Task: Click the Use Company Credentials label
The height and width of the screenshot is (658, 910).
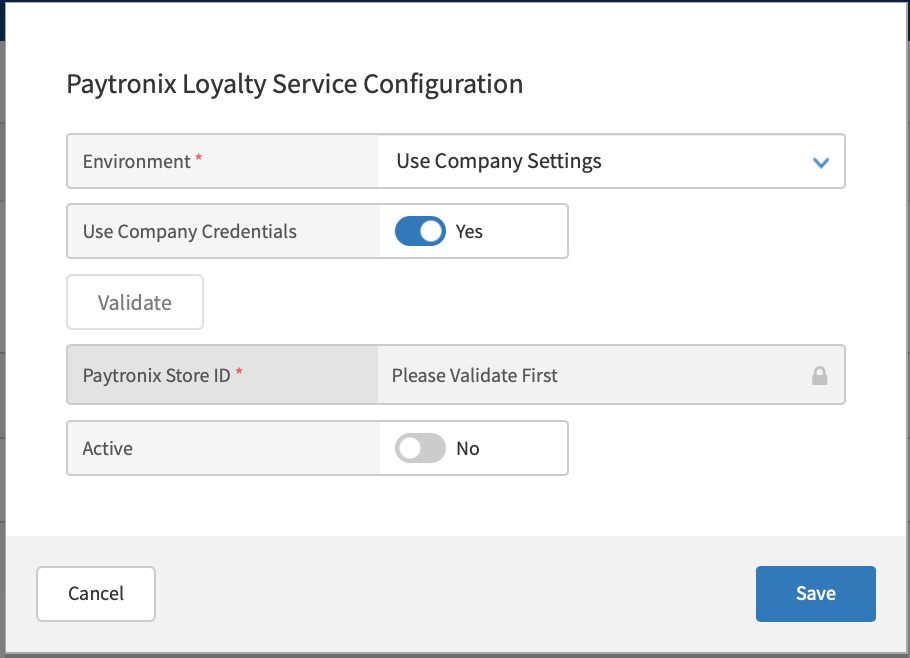Action: [189, 231]
